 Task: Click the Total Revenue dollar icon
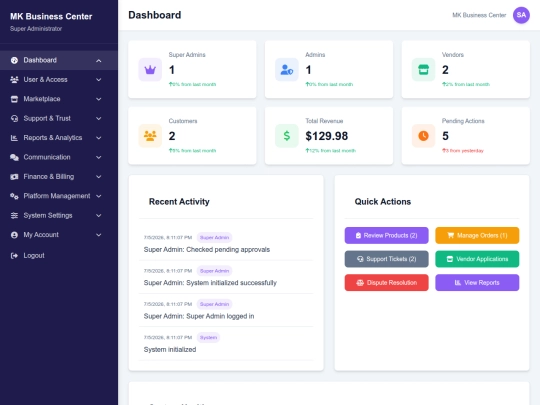287,136
